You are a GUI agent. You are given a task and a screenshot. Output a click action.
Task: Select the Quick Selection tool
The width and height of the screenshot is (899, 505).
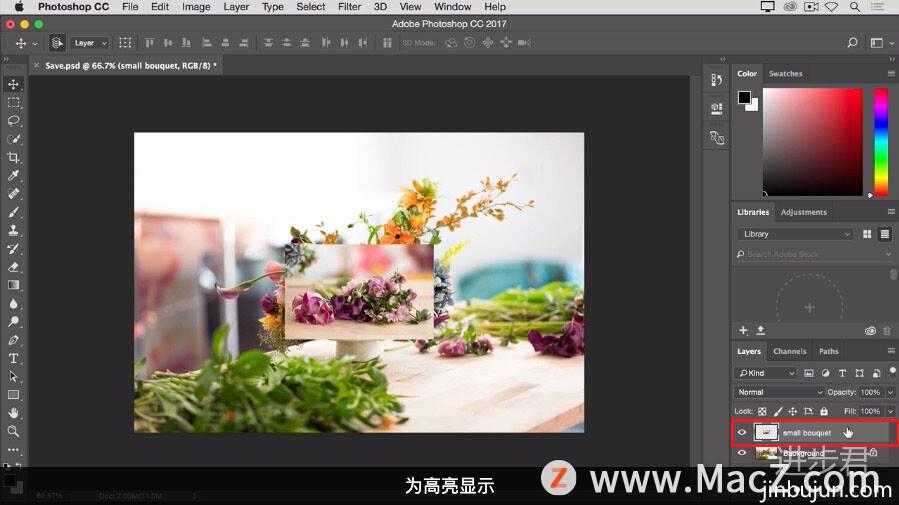pos(13,139)
